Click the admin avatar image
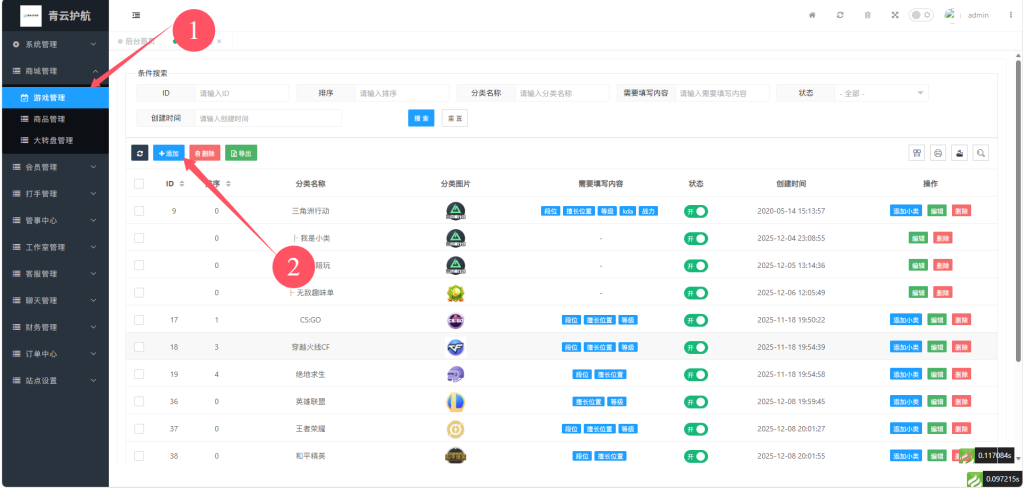 coord(950,15)
